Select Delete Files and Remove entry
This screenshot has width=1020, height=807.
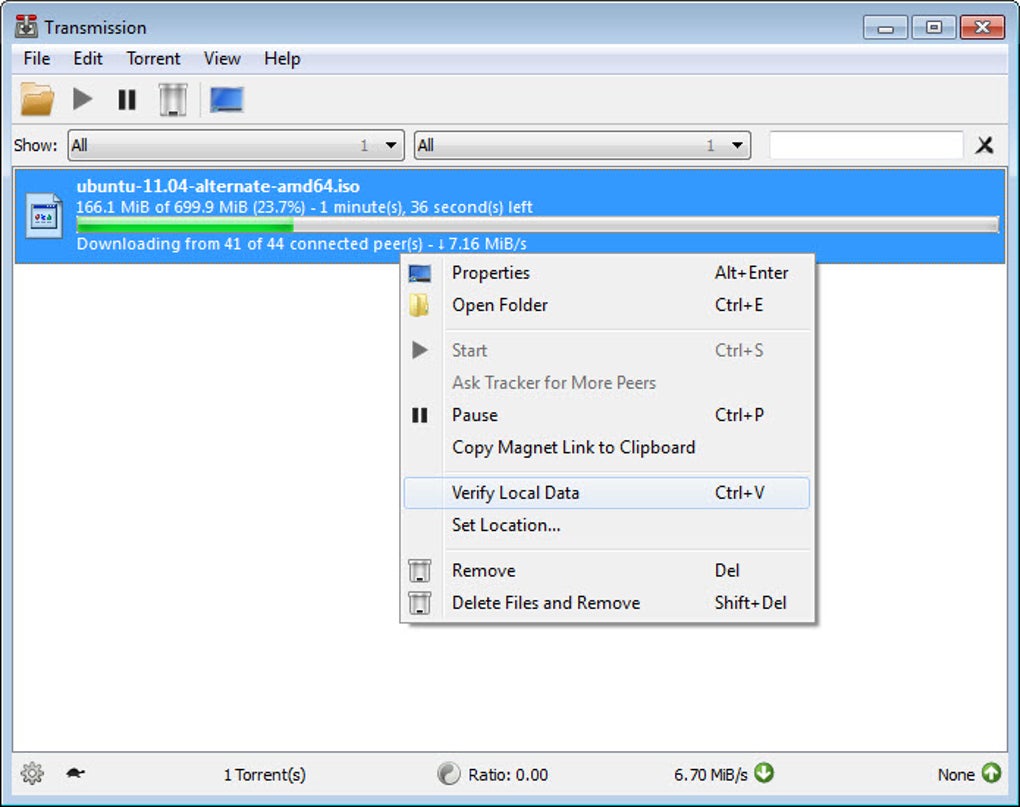point(606,603)
